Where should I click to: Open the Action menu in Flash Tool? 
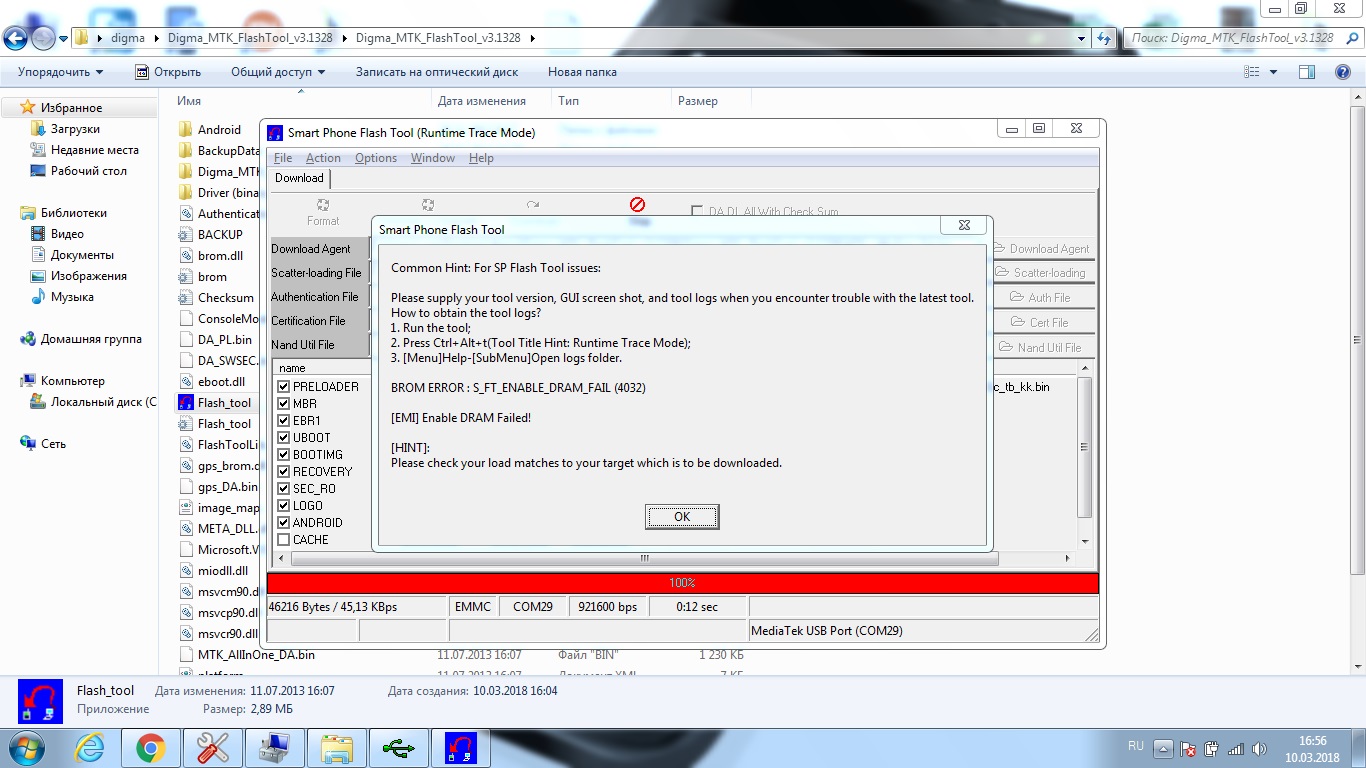click(323, 158)
